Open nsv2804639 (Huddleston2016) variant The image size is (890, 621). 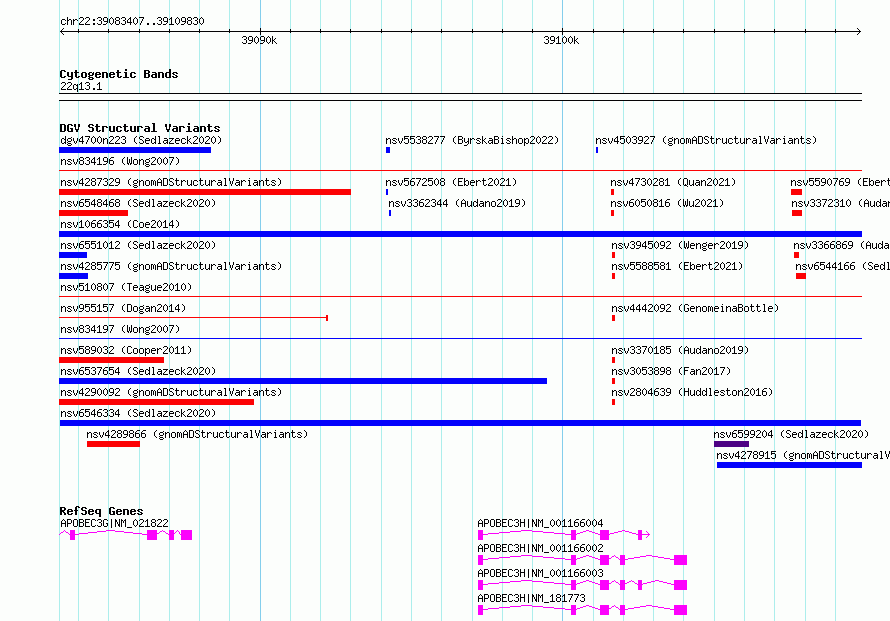(692, 392)
